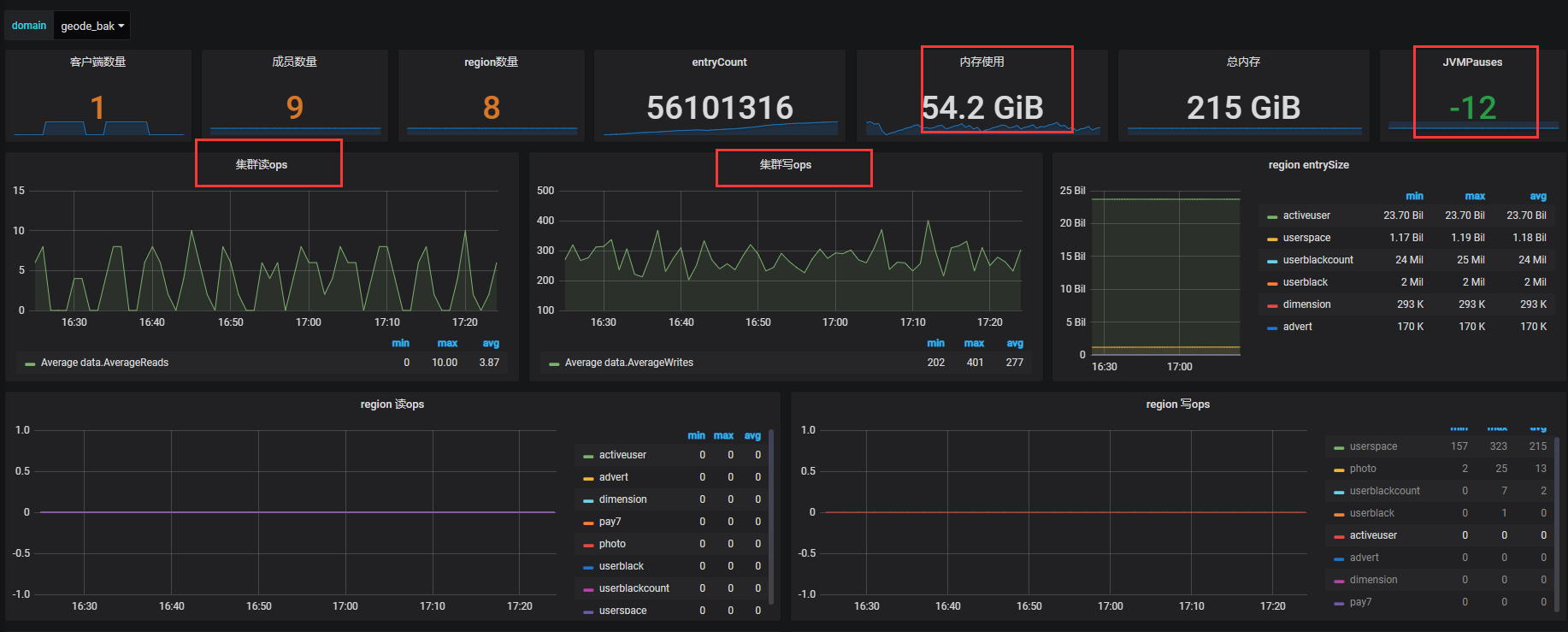Screen dimensions: 1568x632
Task: Toggle userblackcount series in region 写ops legend
Action: click(1384, 491)
